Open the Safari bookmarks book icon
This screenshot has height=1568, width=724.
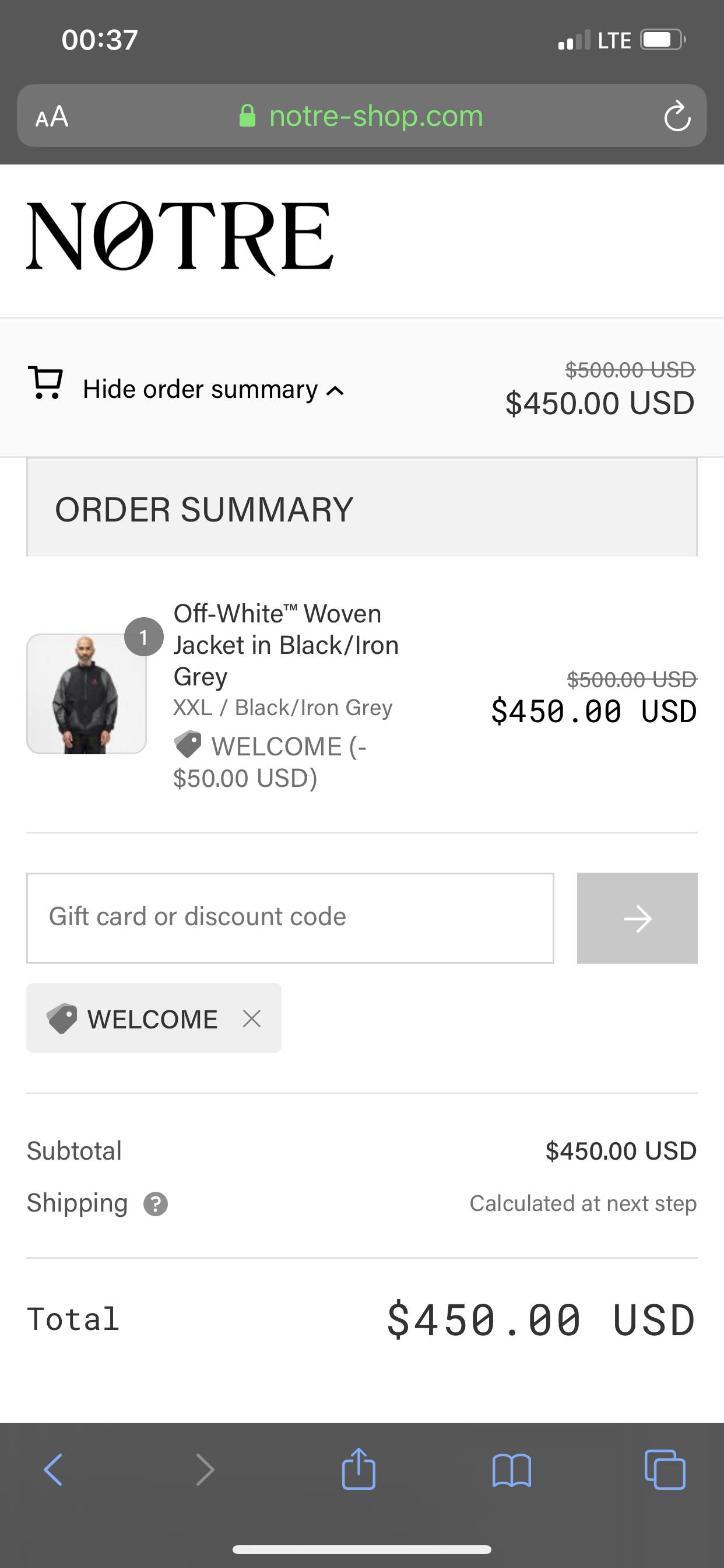(x=512, y=1471)
